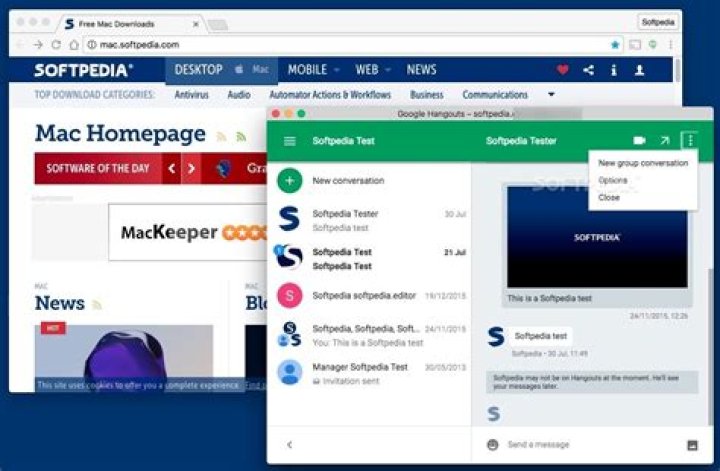
Task: Open the group chat Softpedia, Softpedia, Soft...
Action: coord(370,335)
